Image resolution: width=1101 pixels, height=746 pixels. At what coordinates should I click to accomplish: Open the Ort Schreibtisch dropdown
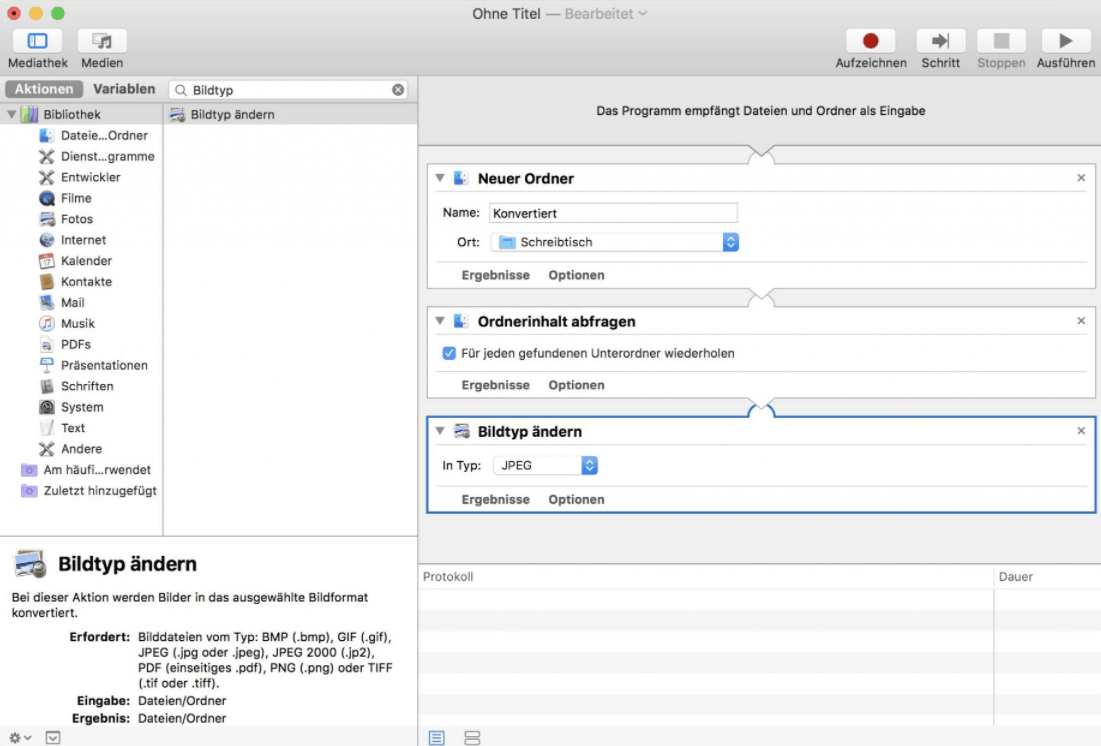[614, 242]
